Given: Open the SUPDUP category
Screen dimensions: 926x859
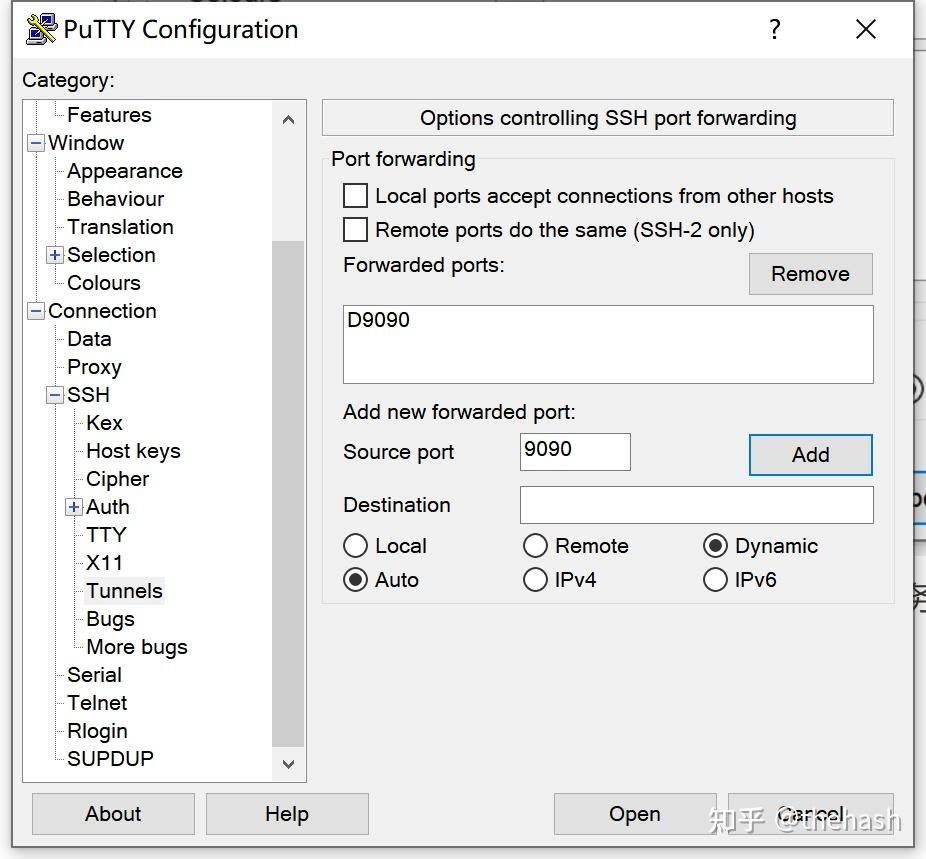Looking at the screenshot, I should coord(110,759).
